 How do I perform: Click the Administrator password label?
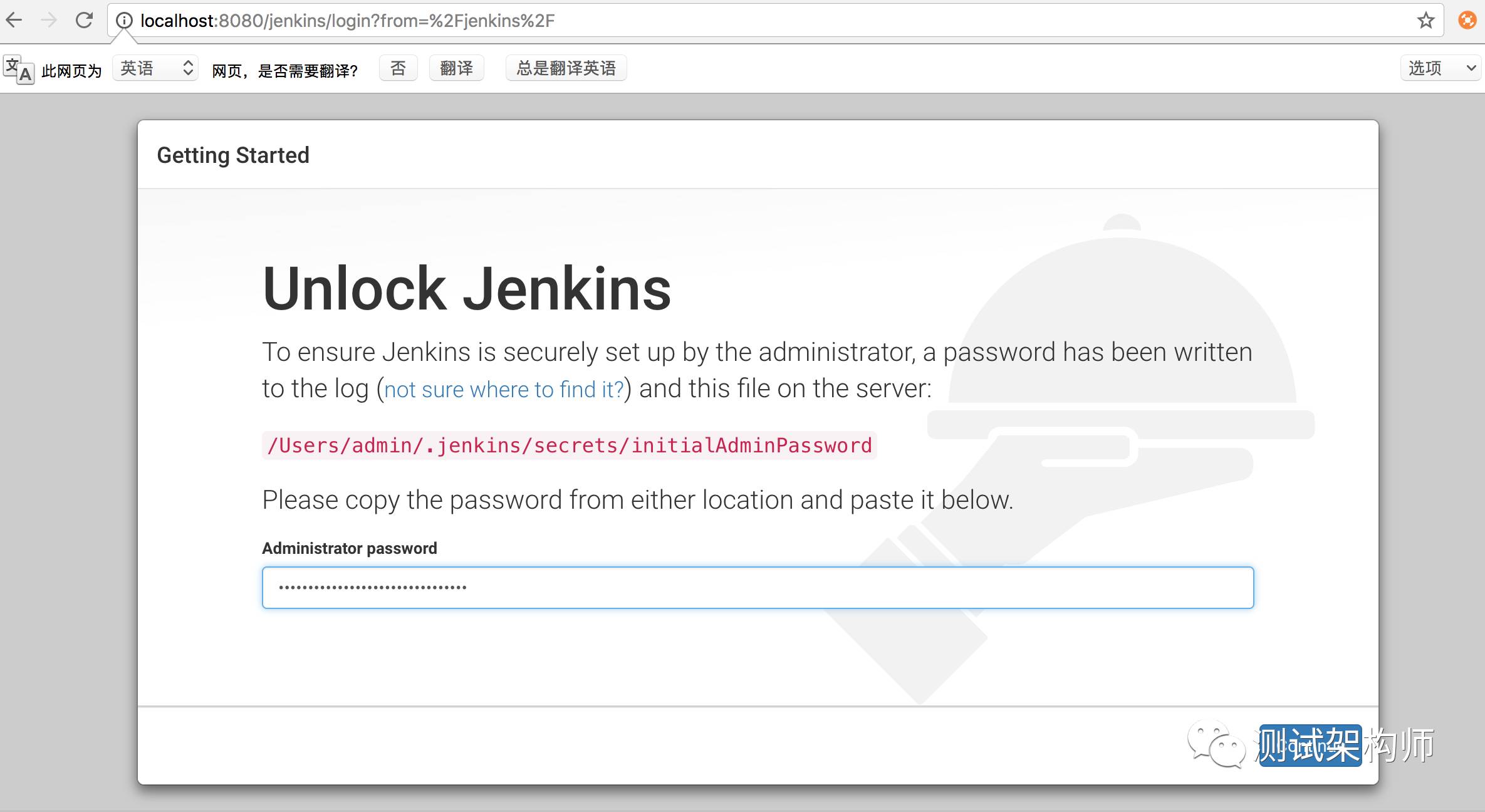point(350,548)
